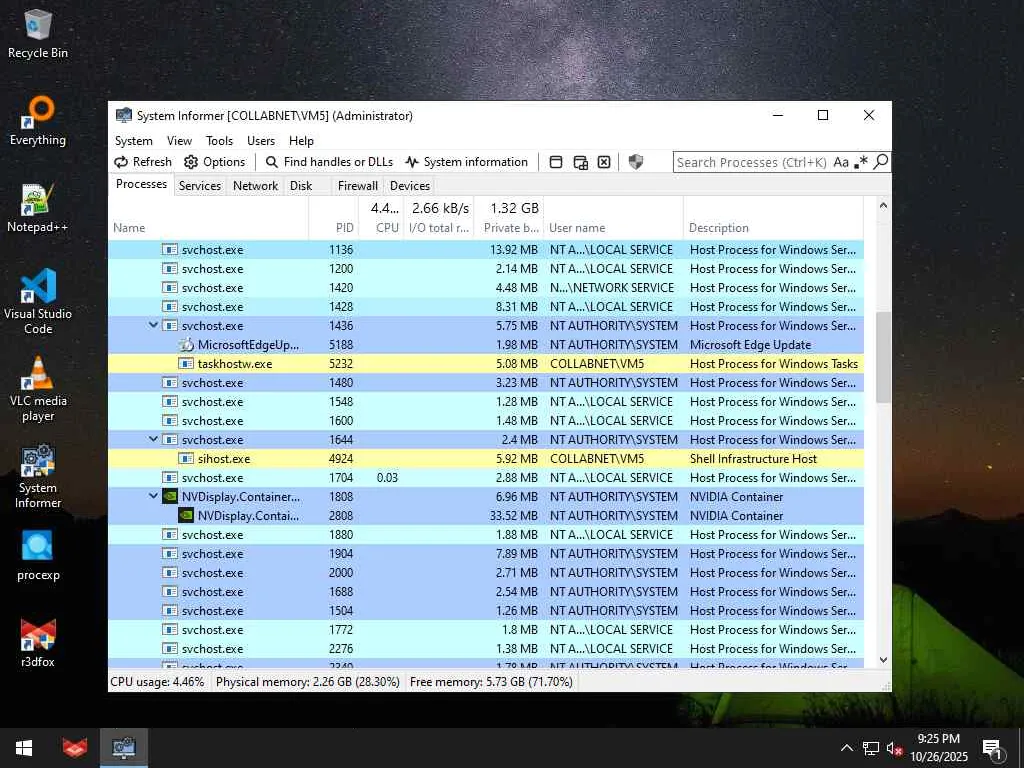Open the Tools menu
Screen dimensions: 1024x768
[x=219, y=141]
